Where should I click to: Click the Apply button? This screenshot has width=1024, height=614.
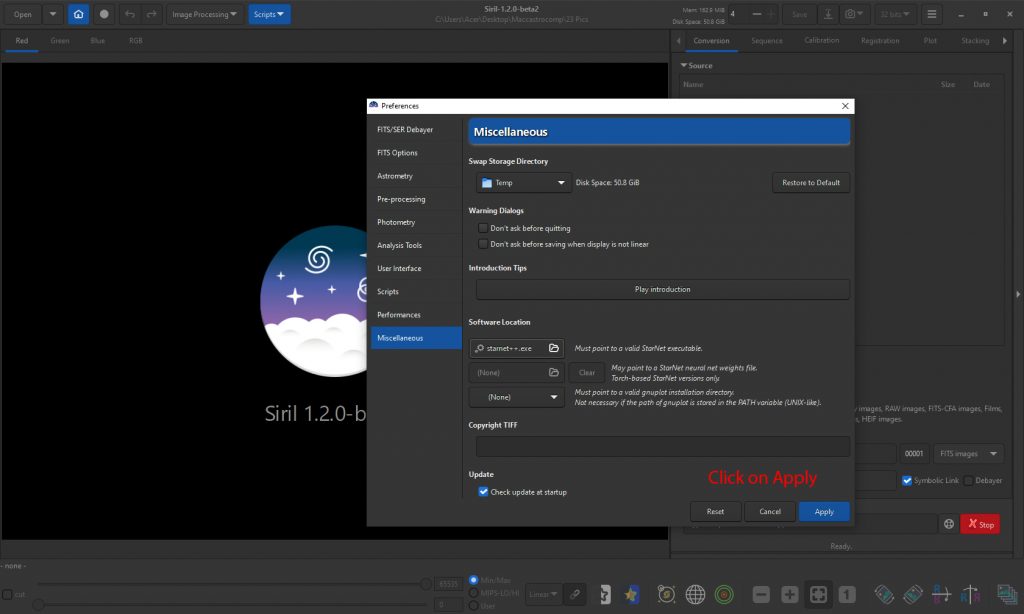pyautogui.click(x=824, y=511)
